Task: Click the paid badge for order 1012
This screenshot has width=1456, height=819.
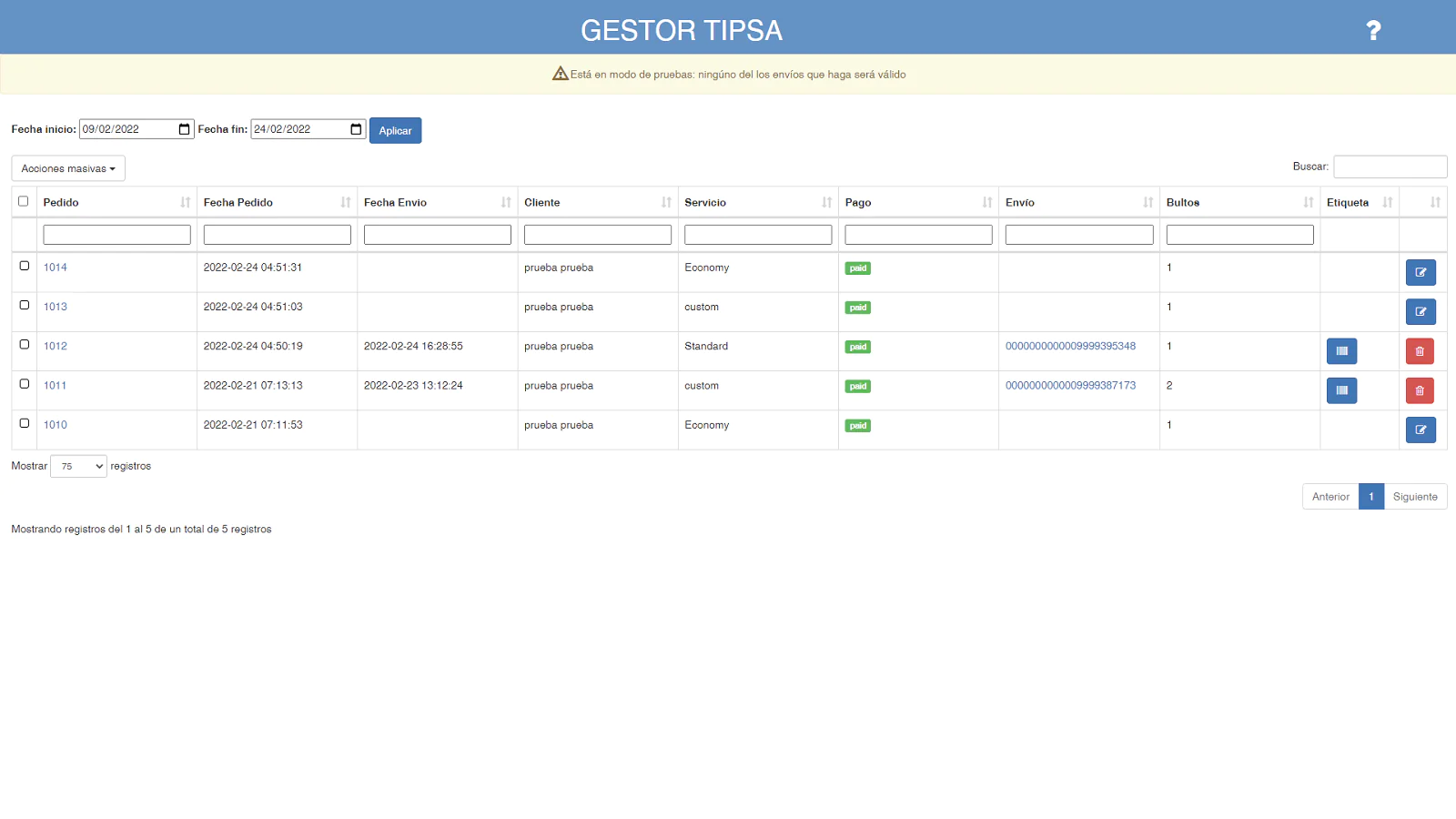Action: (x=857, y=347)
